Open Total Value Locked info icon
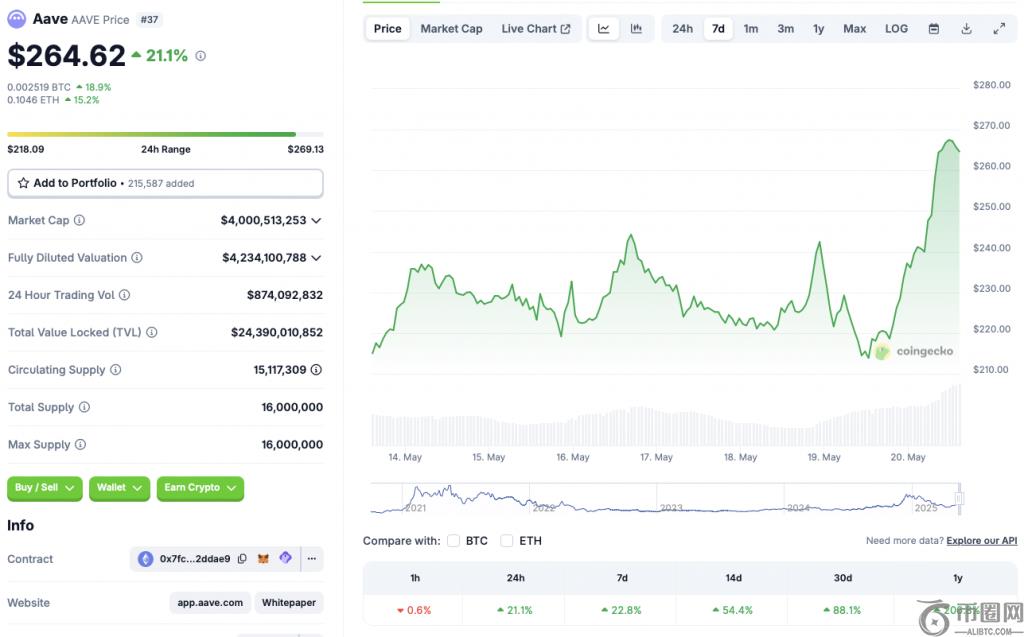 [x=152, y=332]
